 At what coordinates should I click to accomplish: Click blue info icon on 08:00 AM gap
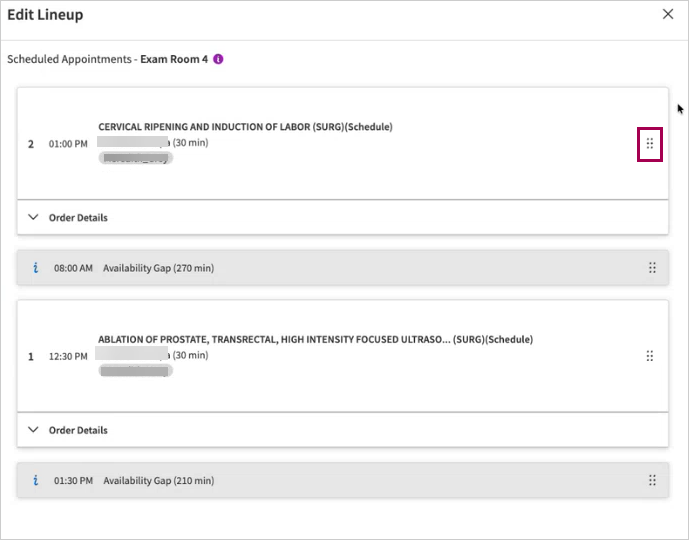(36, 268)
